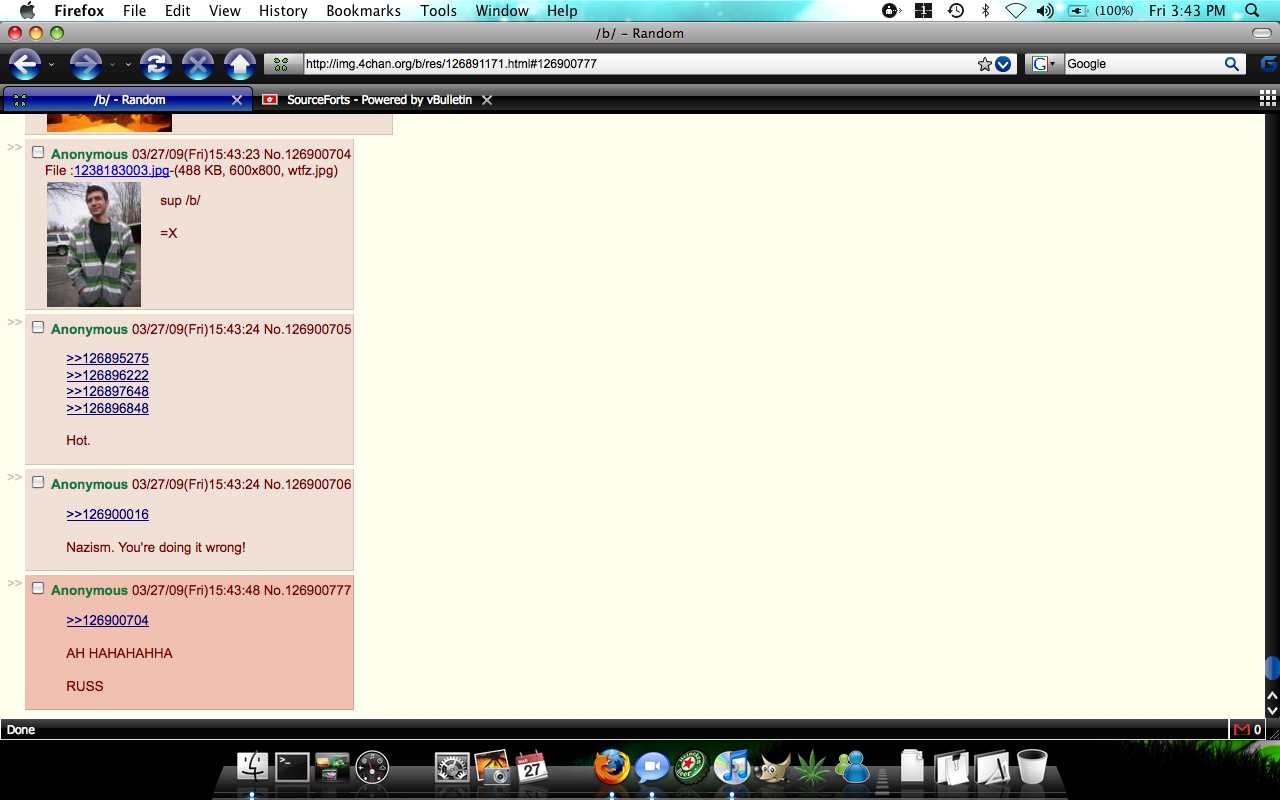Open the Gmail notifier icon in status bar

1242,730
